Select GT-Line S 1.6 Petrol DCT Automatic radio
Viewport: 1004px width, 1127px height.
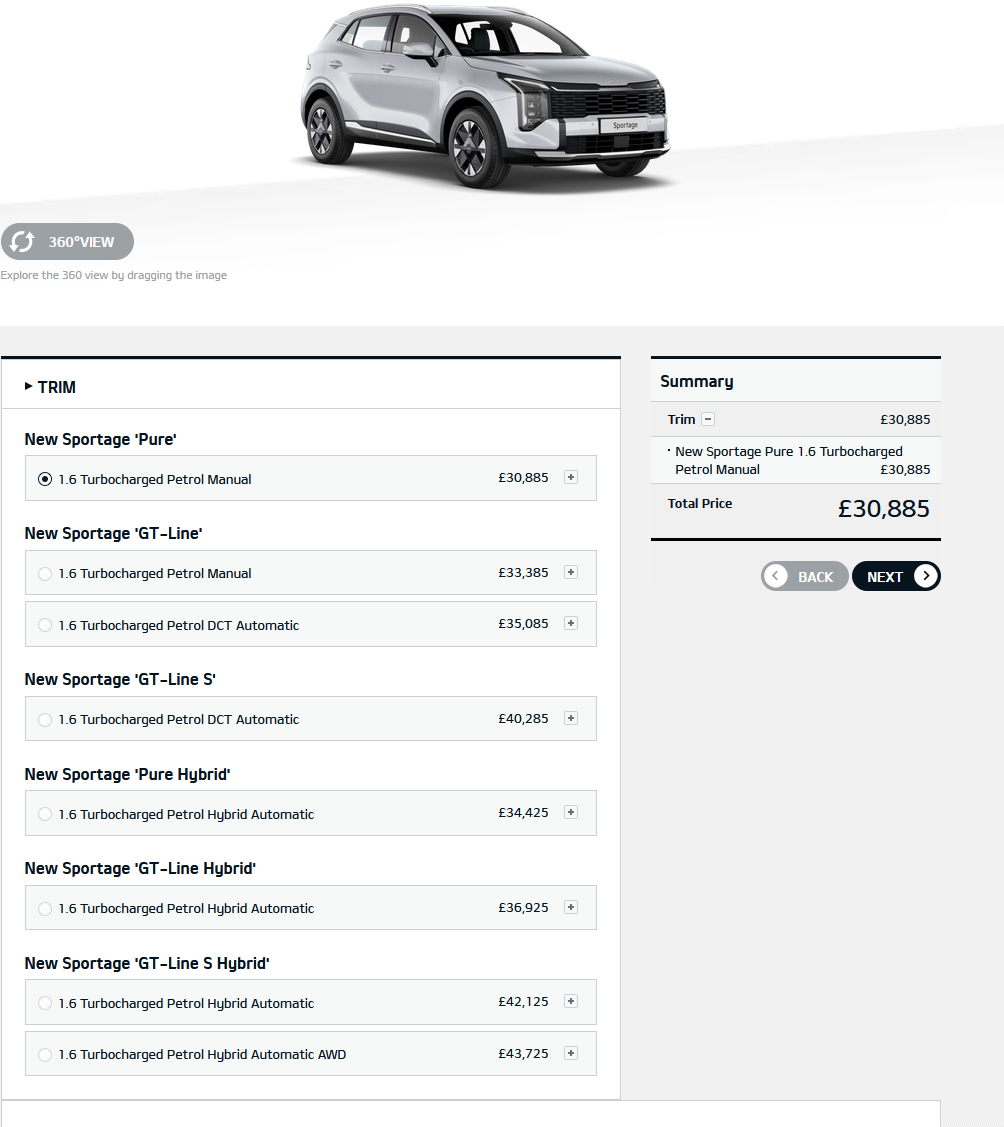coord(45,719)
